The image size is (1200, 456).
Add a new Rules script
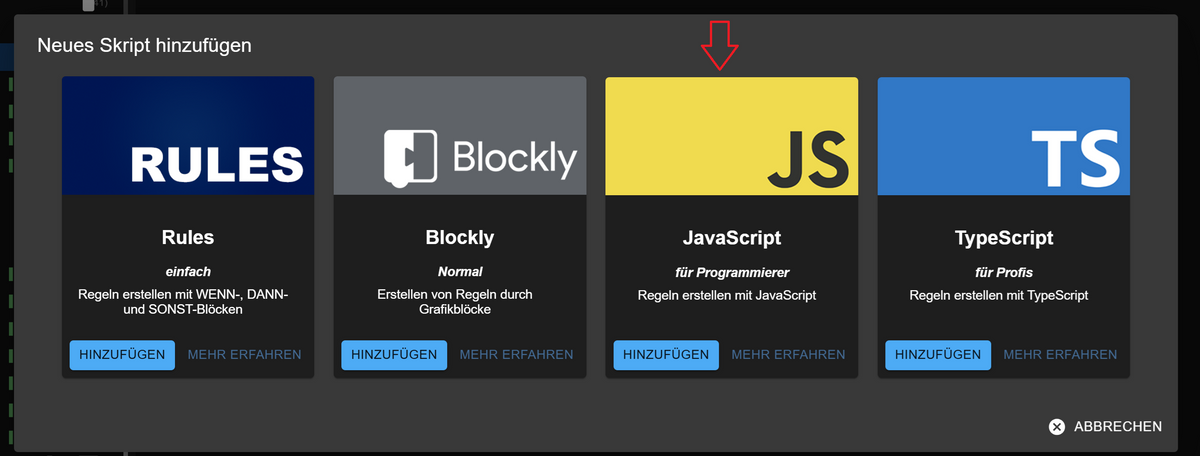[122, 355]
